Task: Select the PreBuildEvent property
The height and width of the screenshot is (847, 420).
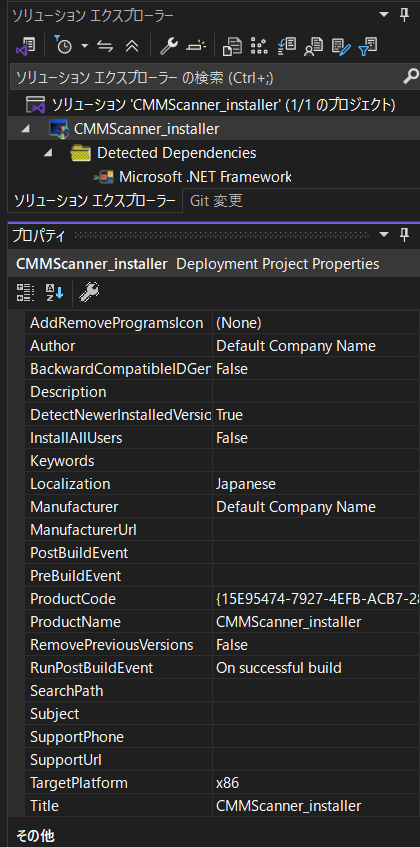Action: coord(76,576)
